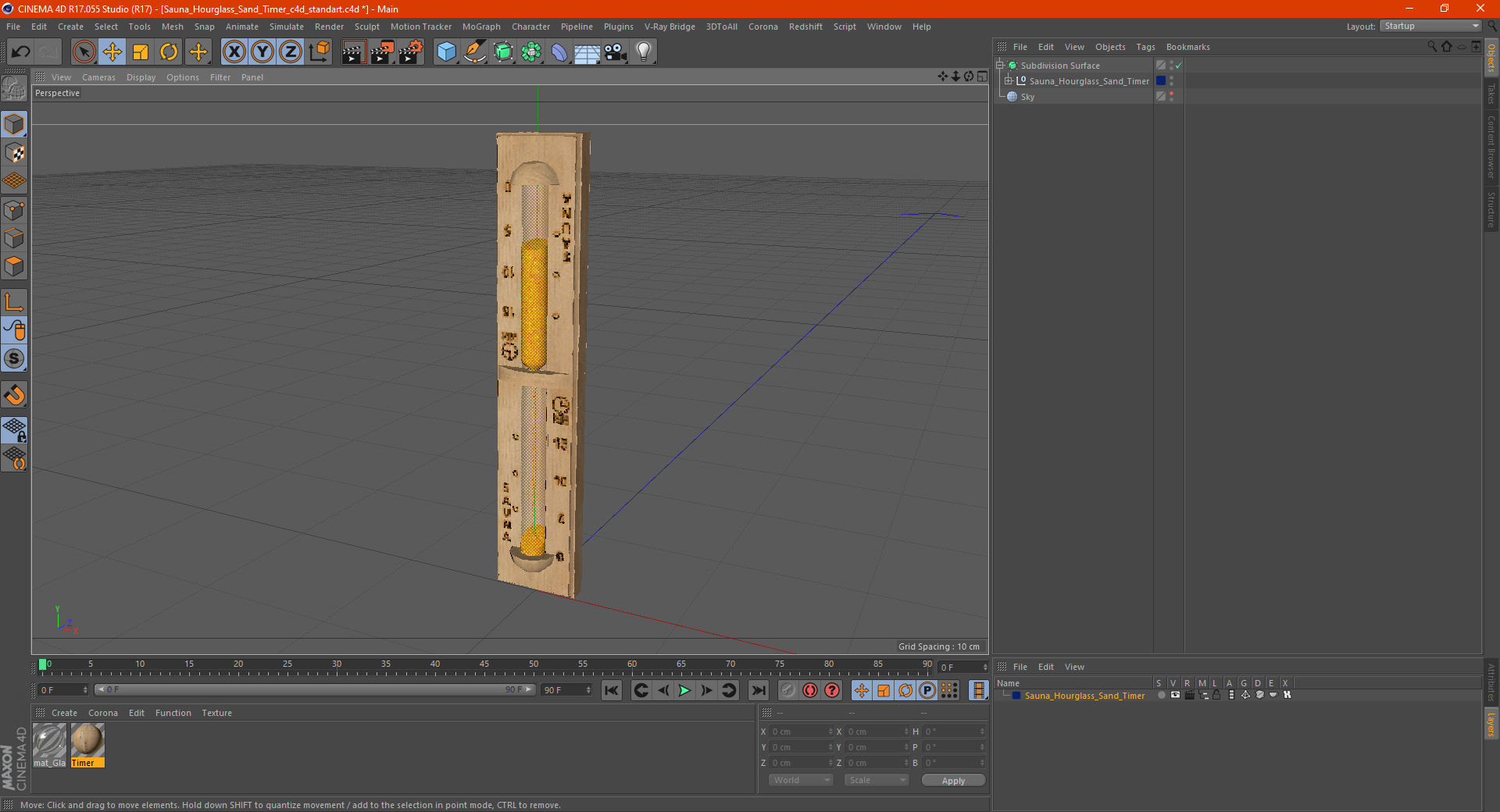Open the Render menu
The height and width of the screenshot is (812, 1500).
click(329, 27)
